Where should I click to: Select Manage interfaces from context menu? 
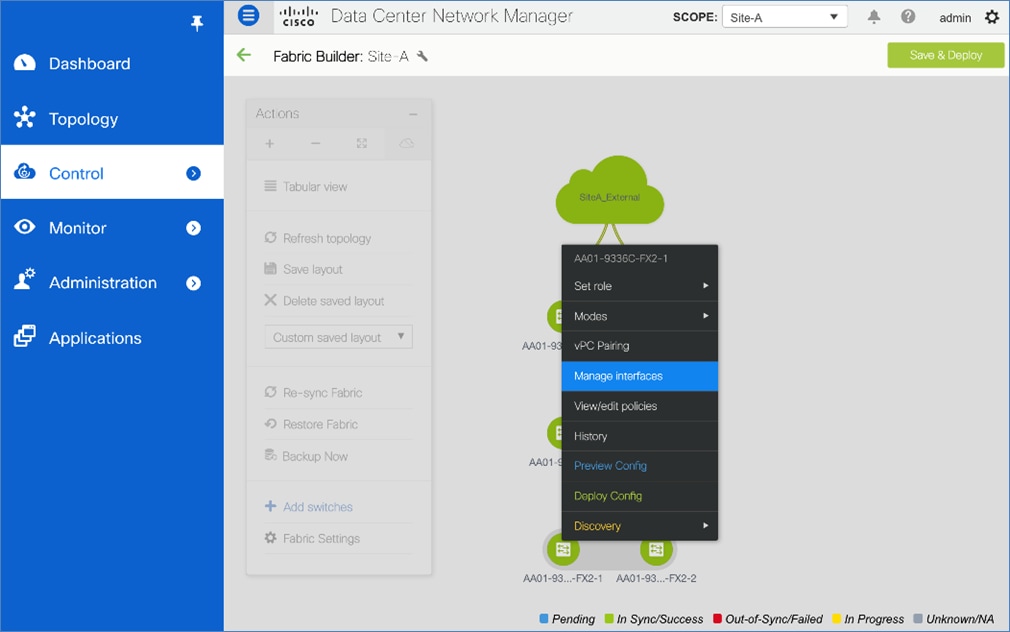(x=640, y=376)
